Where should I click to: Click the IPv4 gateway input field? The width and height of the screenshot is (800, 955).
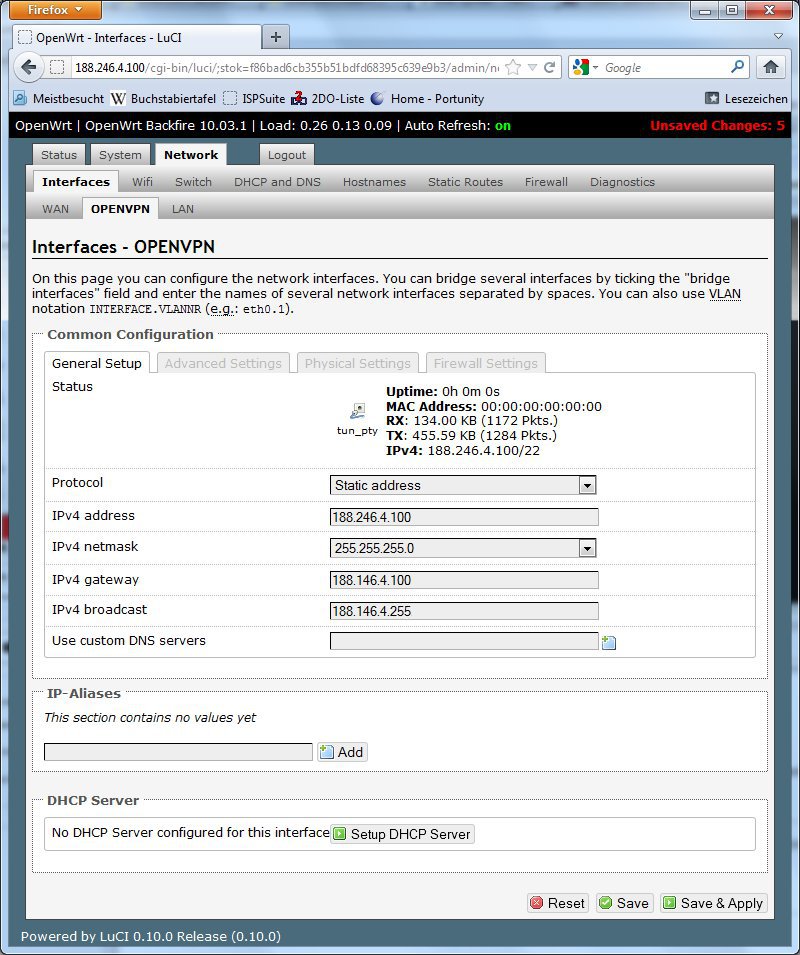point(464,580)
